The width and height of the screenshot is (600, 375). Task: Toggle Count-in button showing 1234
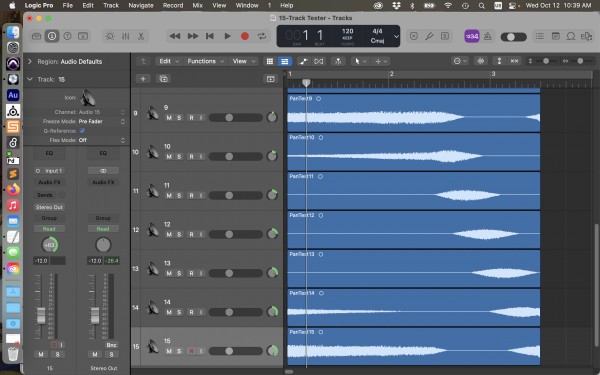[472, 36]
